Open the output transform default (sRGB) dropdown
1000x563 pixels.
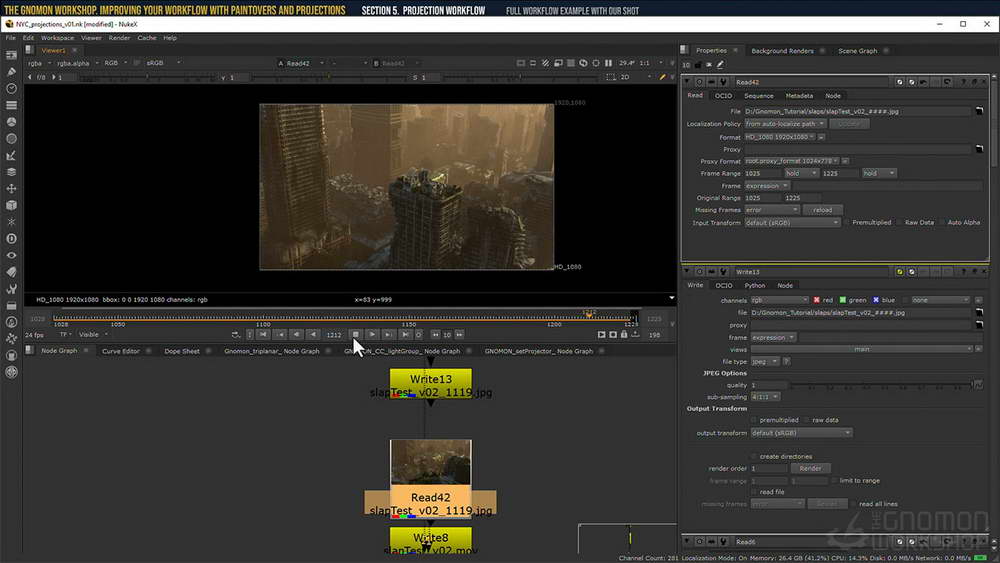pos(801,433)
